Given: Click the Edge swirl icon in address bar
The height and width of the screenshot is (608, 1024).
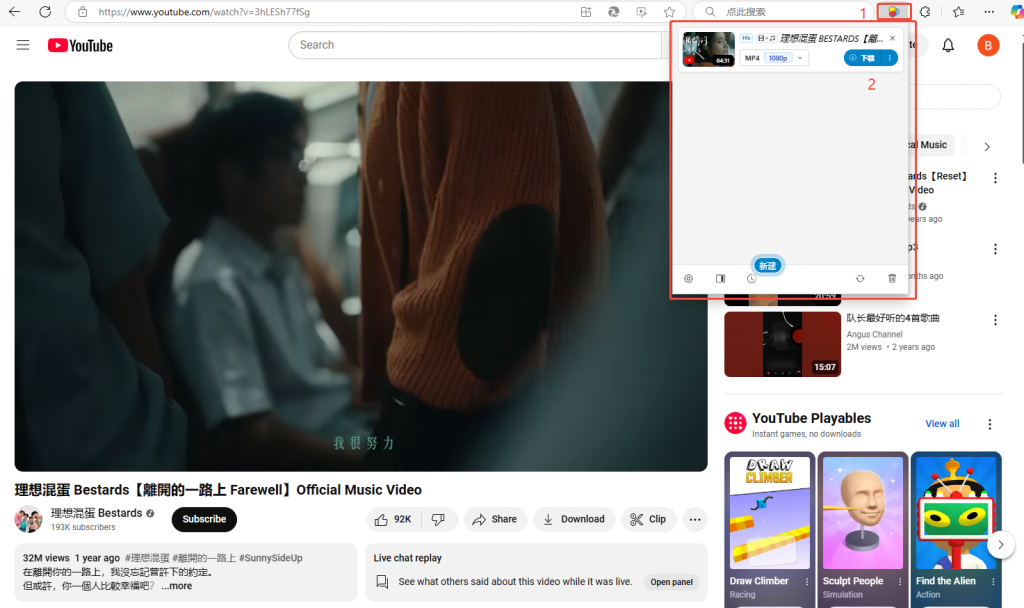Looking at the screenshot, I should pyautogui.click(x=614, y=12).
